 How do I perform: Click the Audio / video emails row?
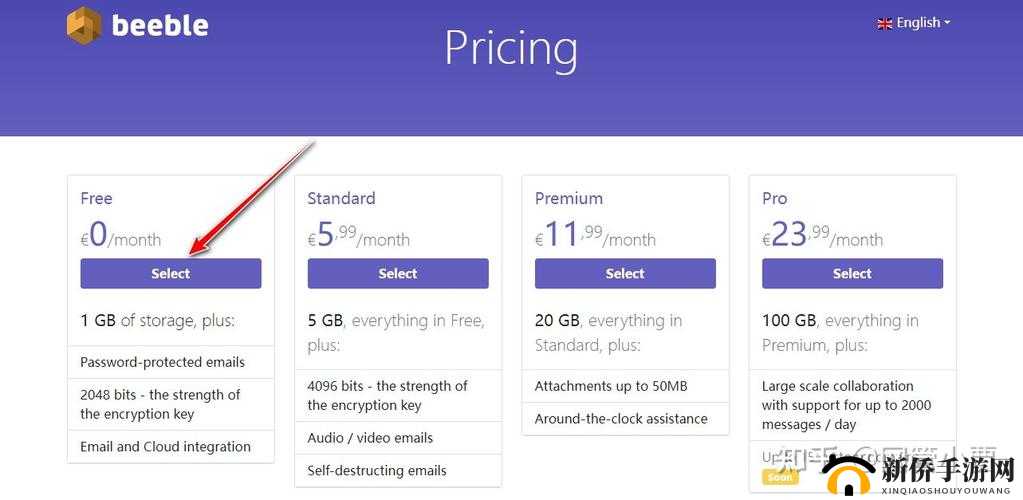[371, 438]
